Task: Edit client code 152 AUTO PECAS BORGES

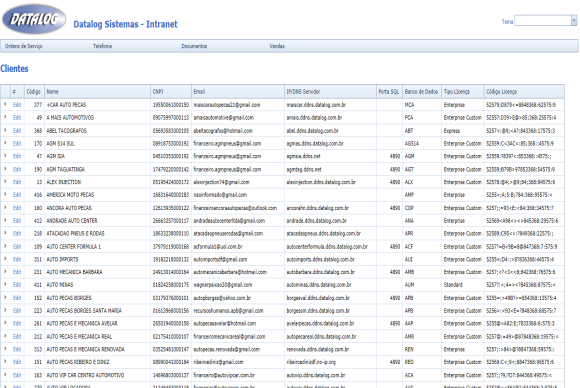Action: click(17, 298)
